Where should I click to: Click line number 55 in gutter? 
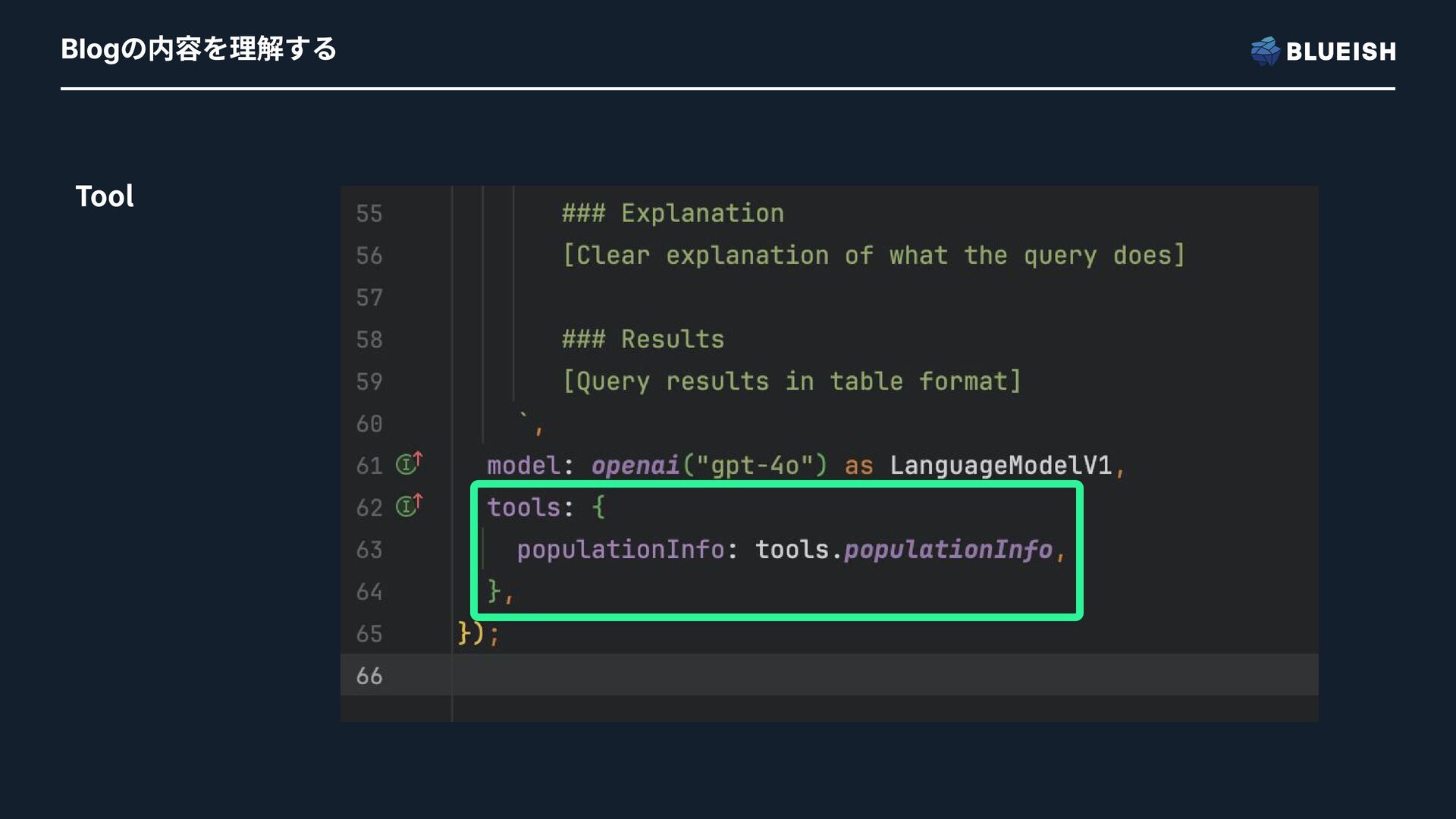[369, 214]
